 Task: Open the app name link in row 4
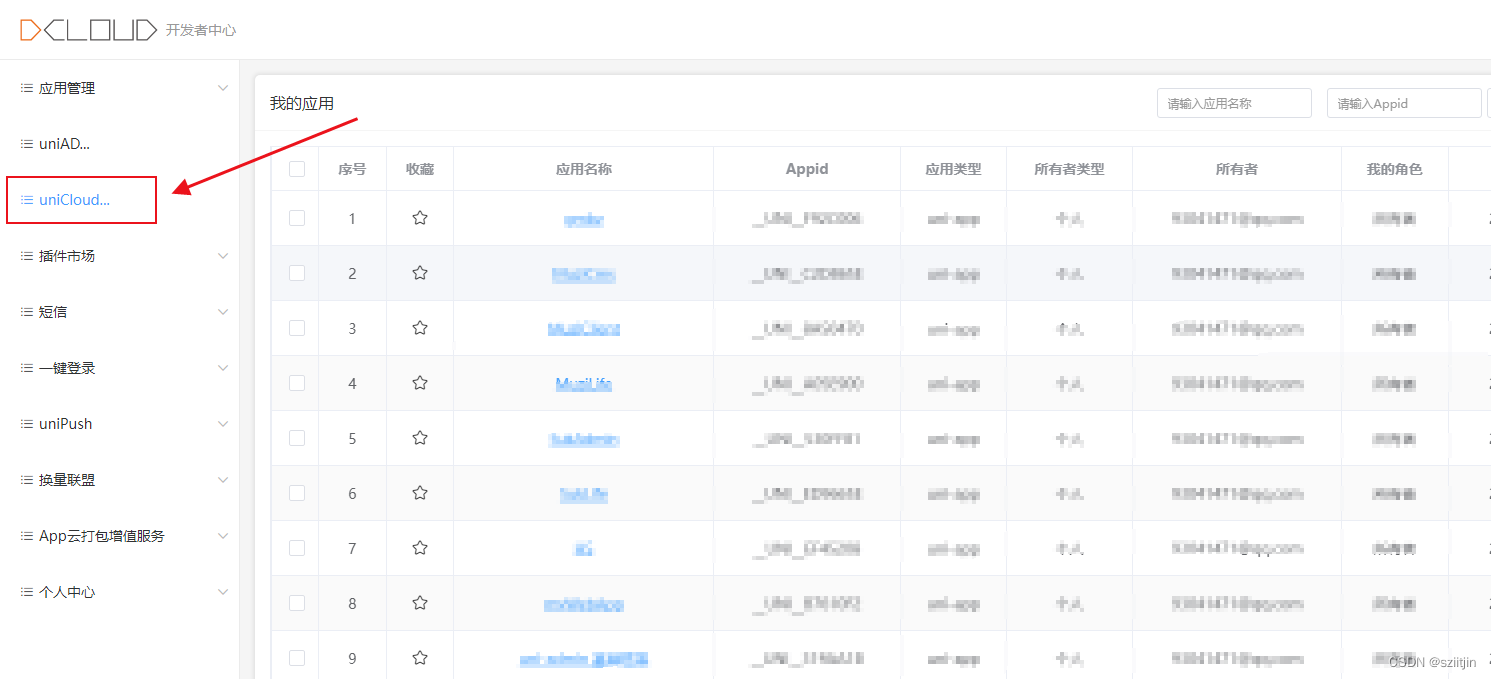click(x=584, y=384)
